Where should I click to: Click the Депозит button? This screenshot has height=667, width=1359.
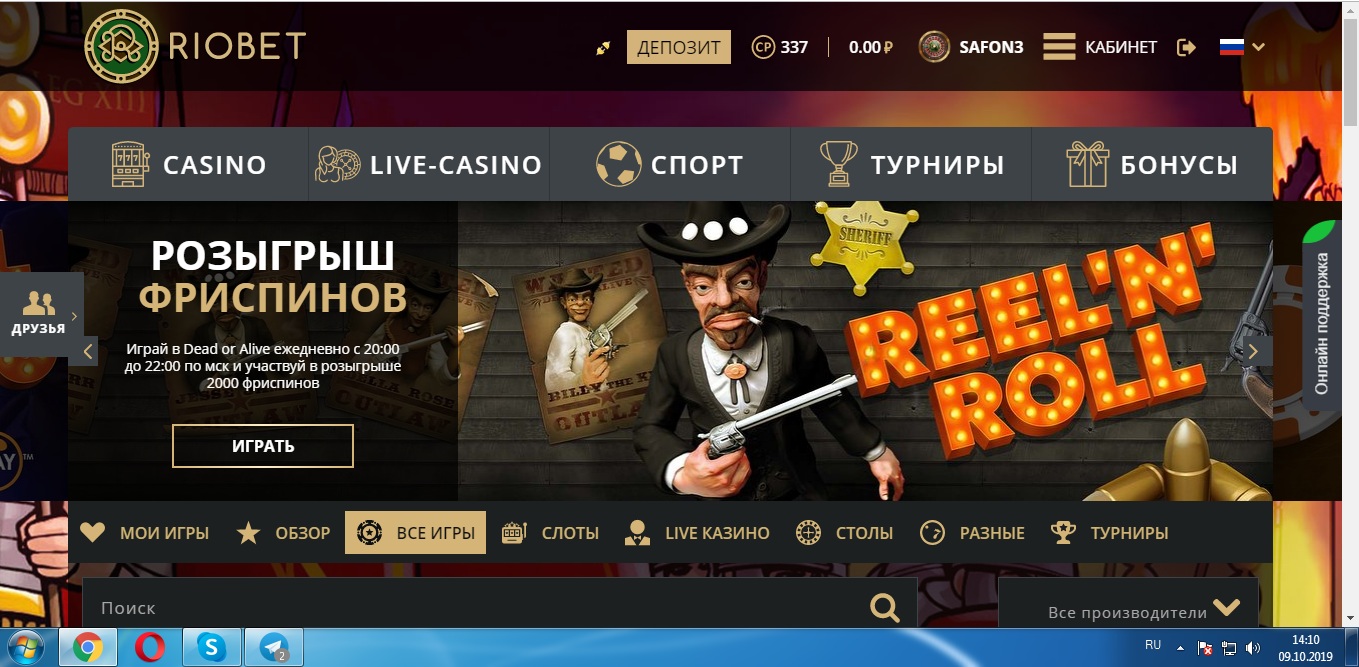pos(679,47)
